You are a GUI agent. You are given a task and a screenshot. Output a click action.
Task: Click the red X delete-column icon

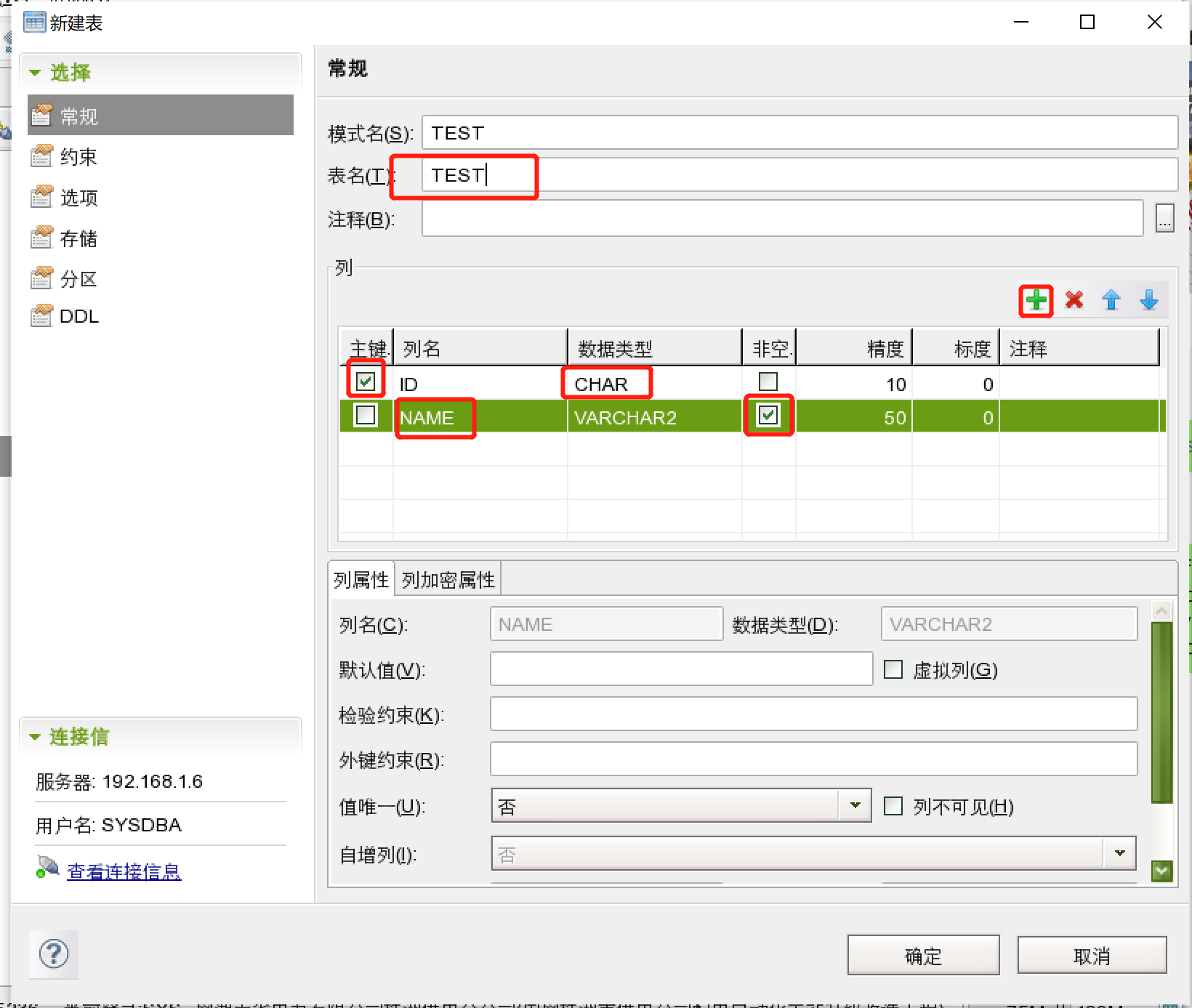tap(1074, 299)
